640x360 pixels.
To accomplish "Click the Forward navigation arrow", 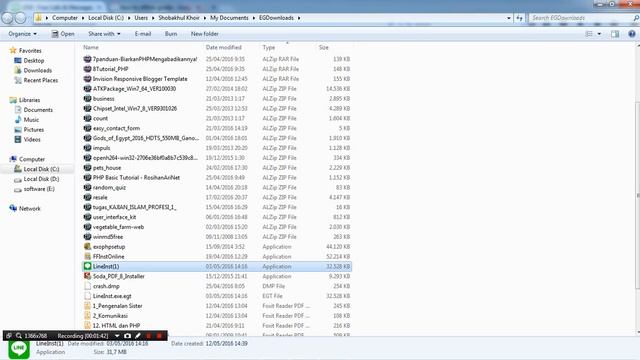I will [x=20, y=18].
